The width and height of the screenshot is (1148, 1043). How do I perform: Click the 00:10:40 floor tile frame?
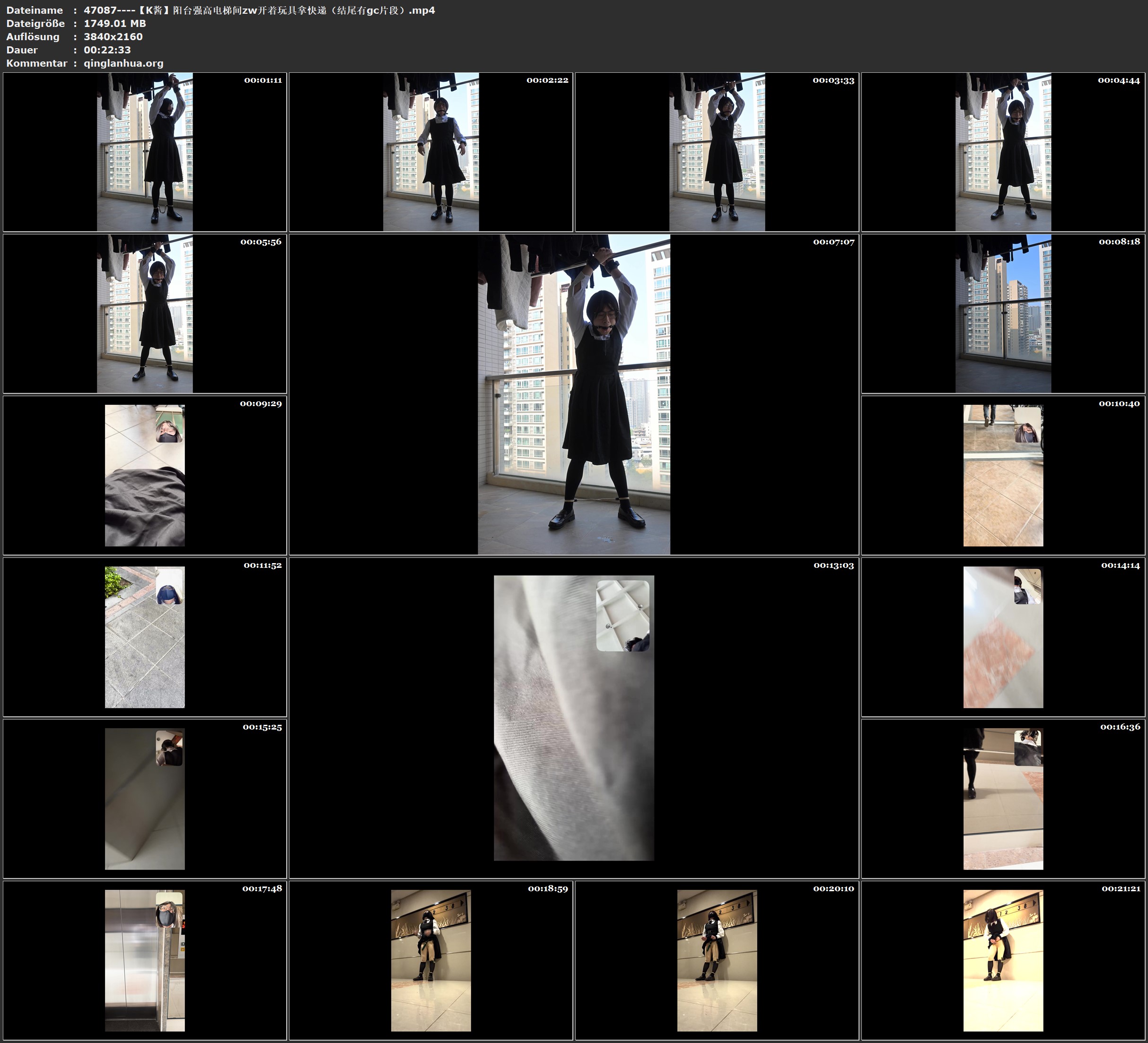tap(1003, 475)
